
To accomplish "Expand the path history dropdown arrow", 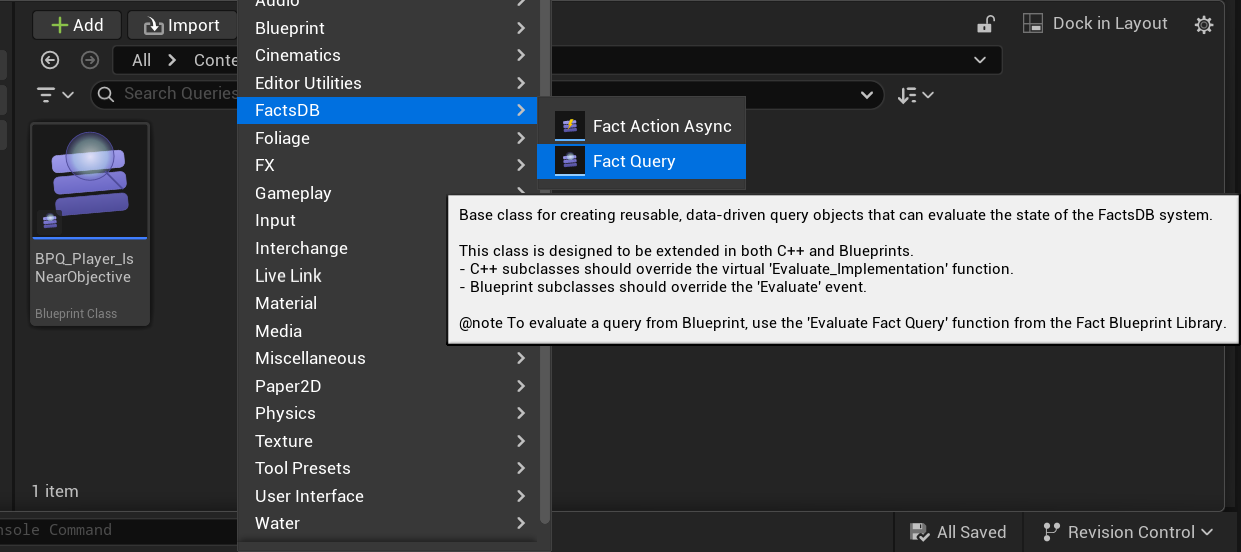I will pos(979,60).
